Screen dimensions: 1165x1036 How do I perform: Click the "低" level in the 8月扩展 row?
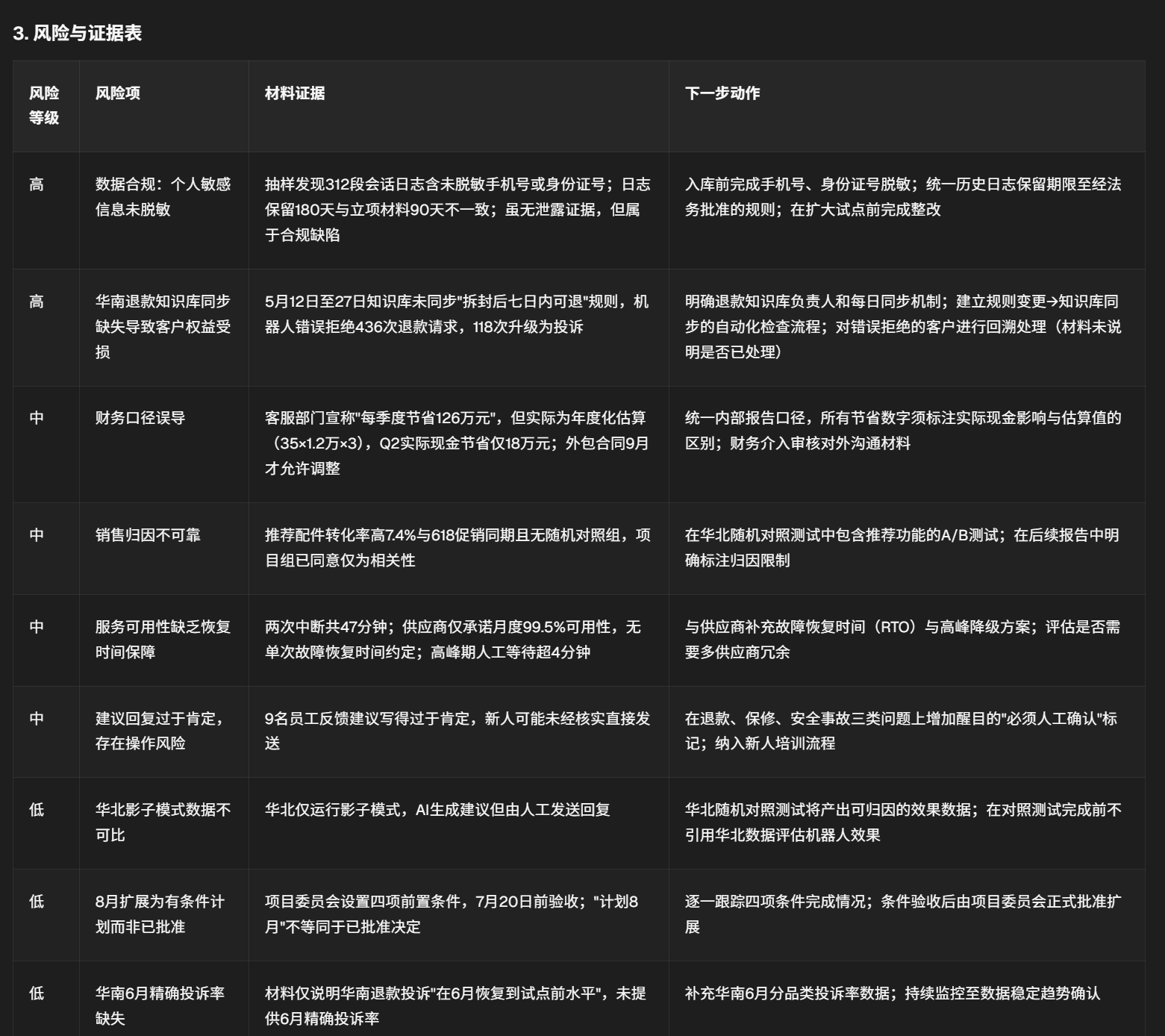37,902
